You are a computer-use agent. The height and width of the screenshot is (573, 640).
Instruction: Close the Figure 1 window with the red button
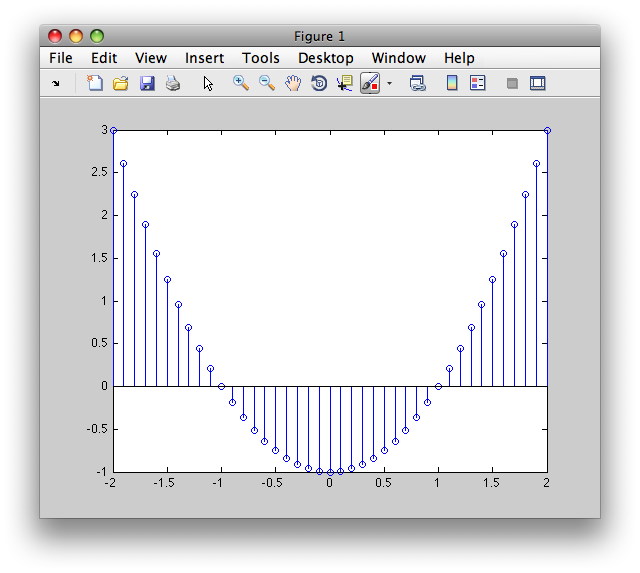point(55,36)
